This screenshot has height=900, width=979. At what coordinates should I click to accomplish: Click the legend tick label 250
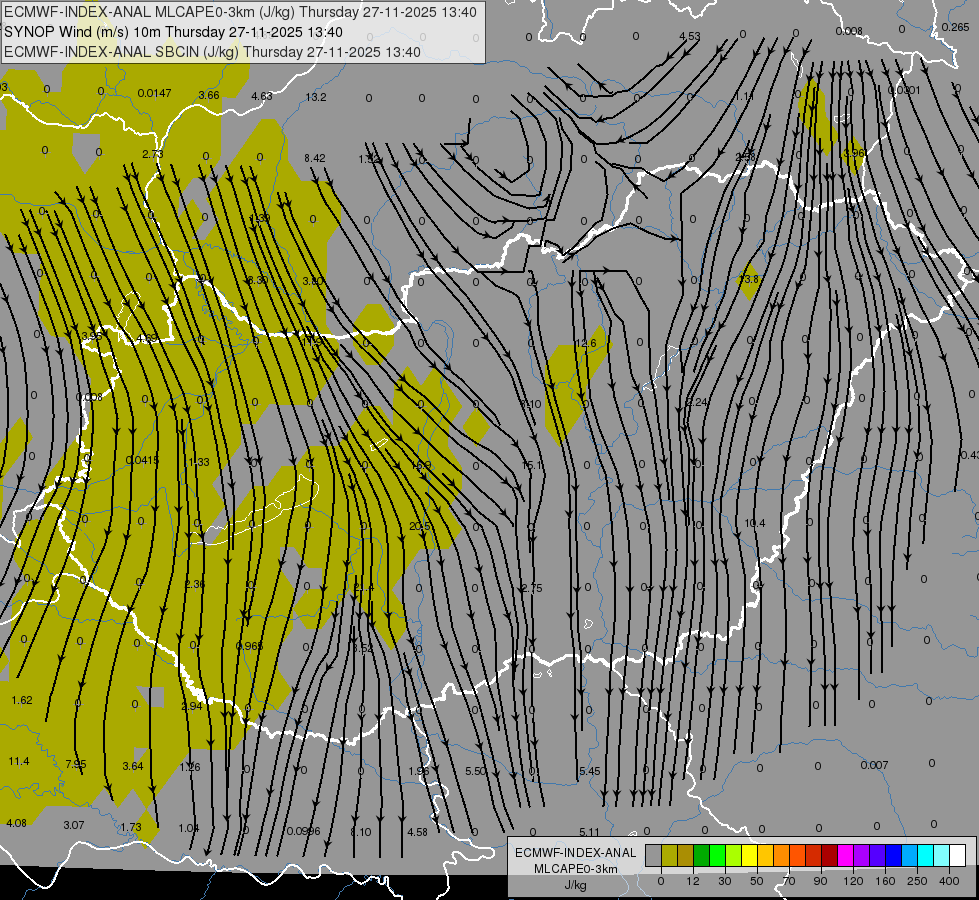917,881
